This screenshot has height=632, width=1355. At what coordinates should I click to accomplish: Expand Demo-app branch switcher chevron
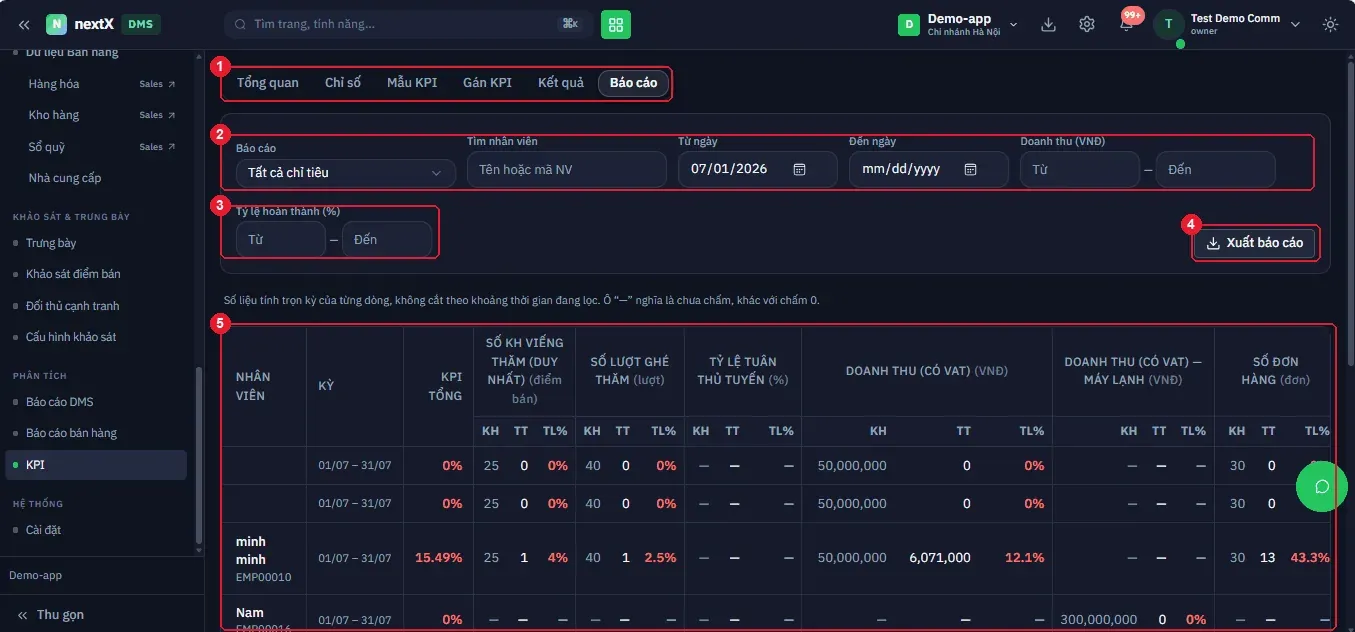(1014, 24)
